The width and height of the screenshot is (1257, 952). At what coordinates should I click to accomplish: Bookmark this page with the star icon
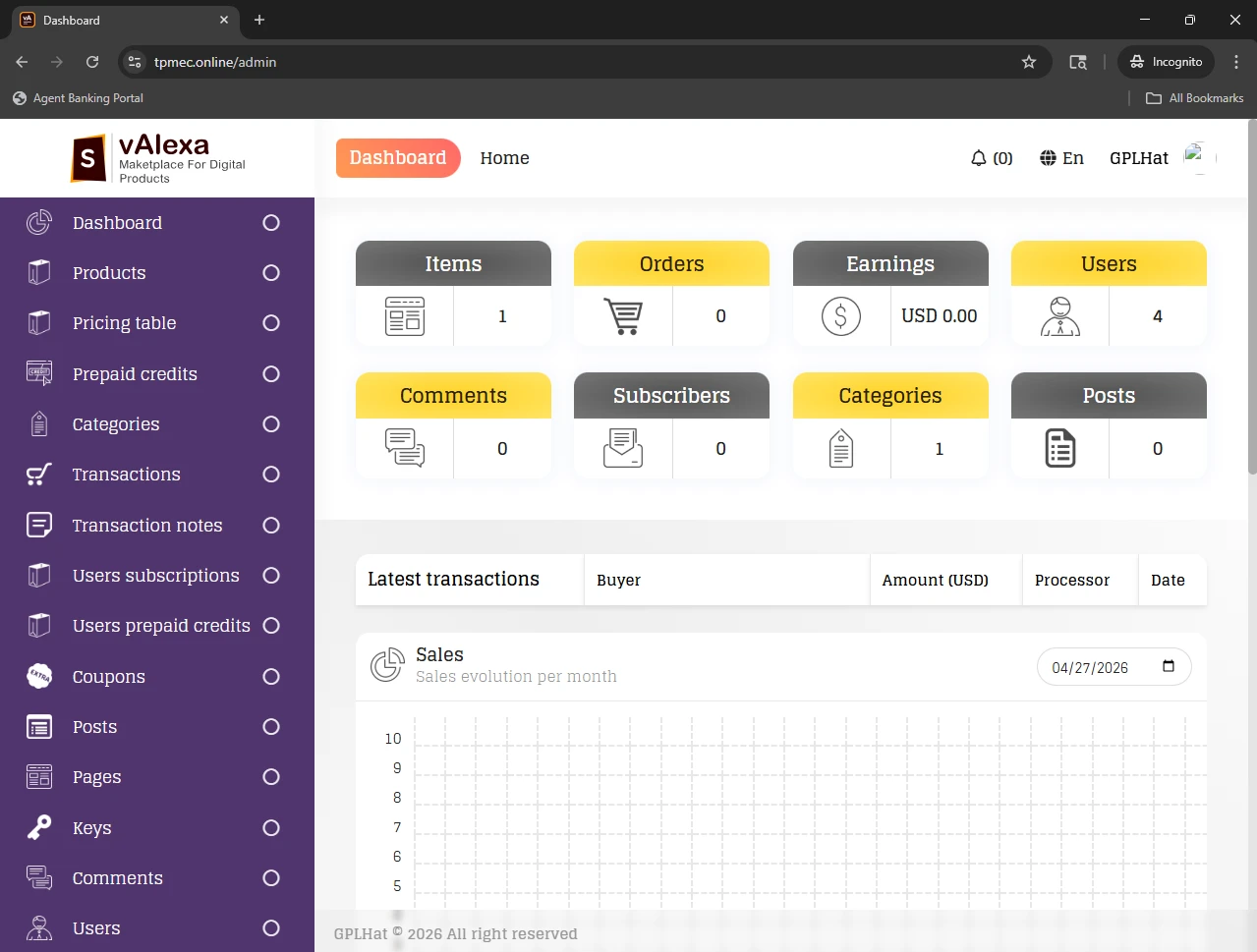pos(1029,62)
